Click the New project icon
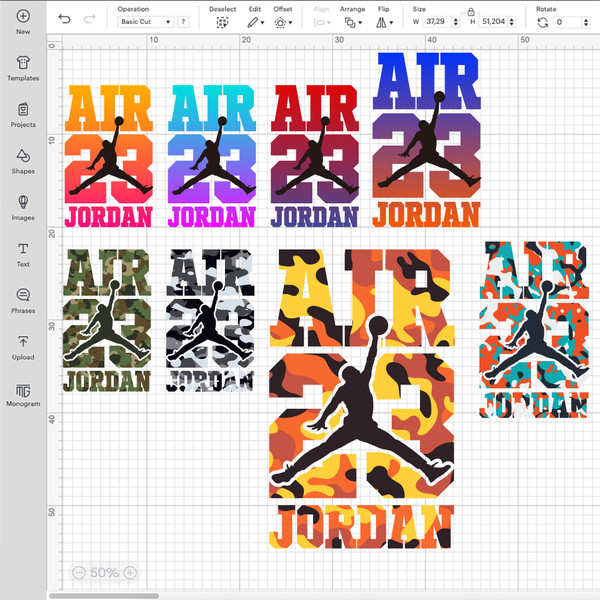This screenshot has width=600, height=600. click(x=23, y=16)
